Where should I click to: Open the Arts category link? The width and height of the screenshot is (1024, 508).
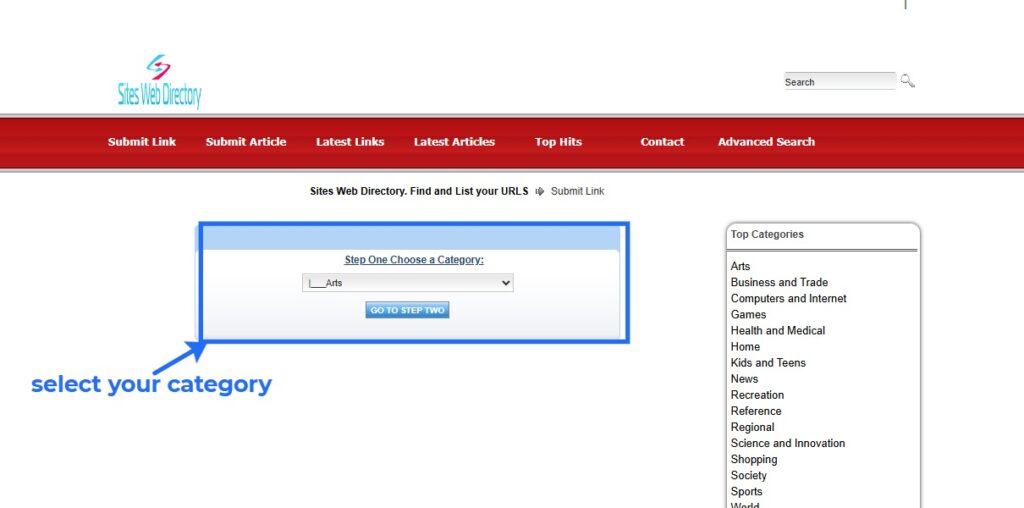[x=740, y=266]
